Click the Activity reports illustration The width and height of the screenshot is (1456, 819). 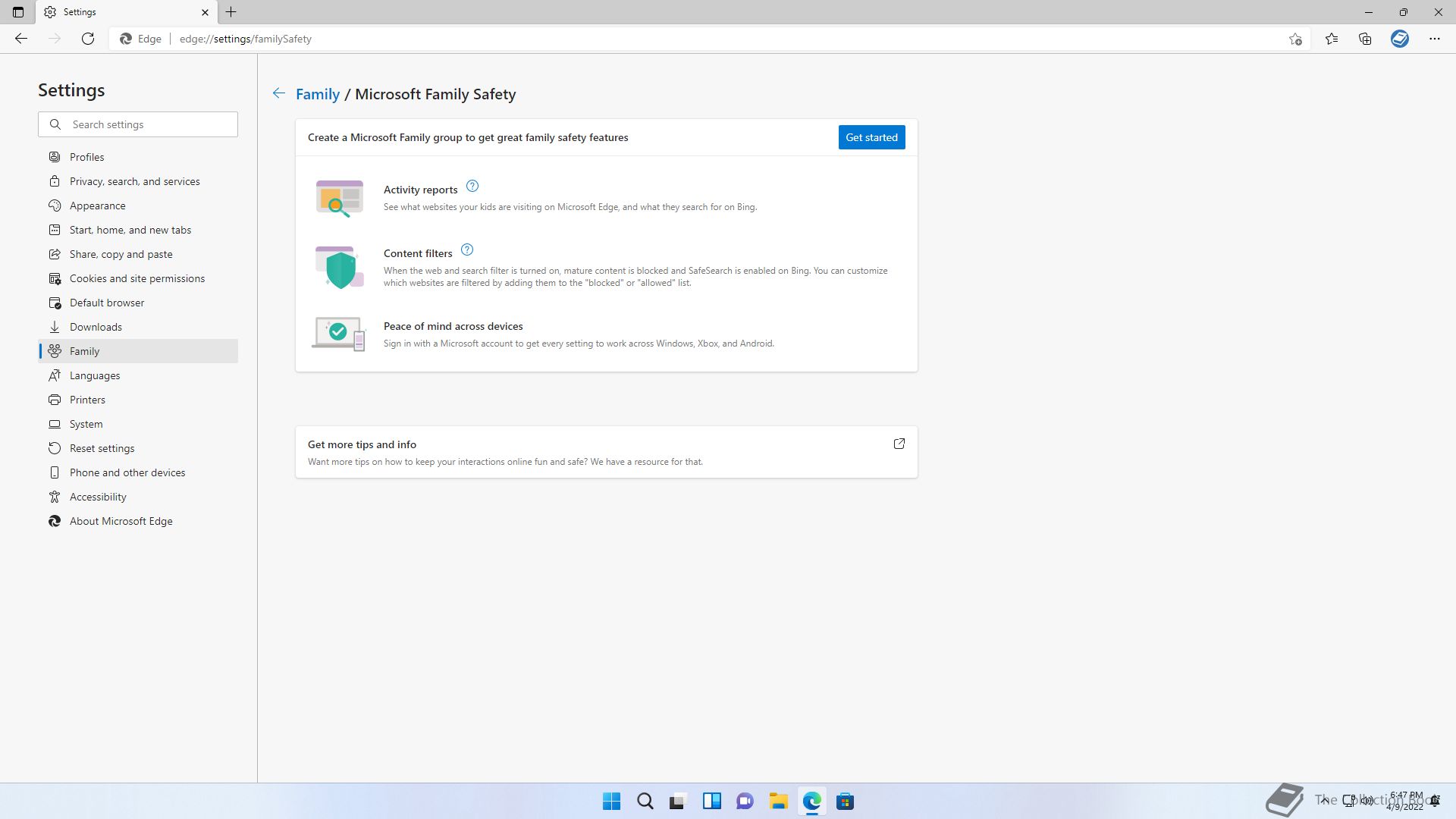click(x=340, y=199)
